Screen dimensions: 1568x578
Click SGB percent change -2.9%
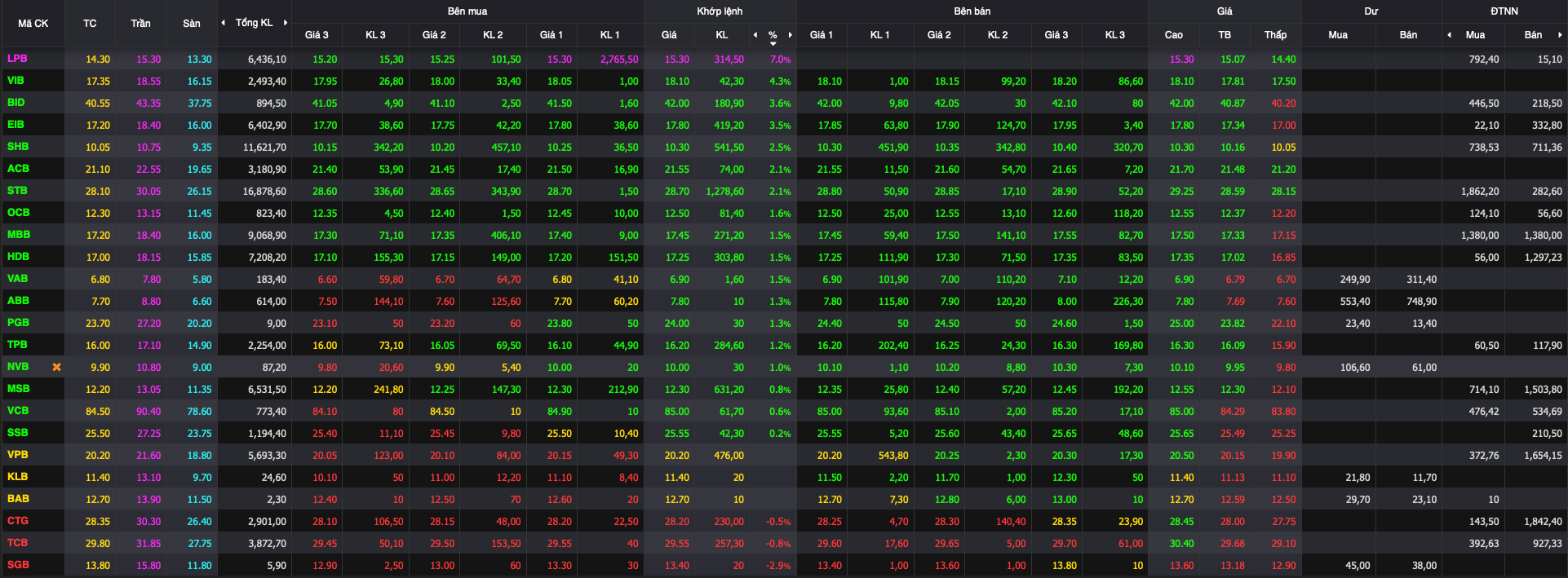778,566
